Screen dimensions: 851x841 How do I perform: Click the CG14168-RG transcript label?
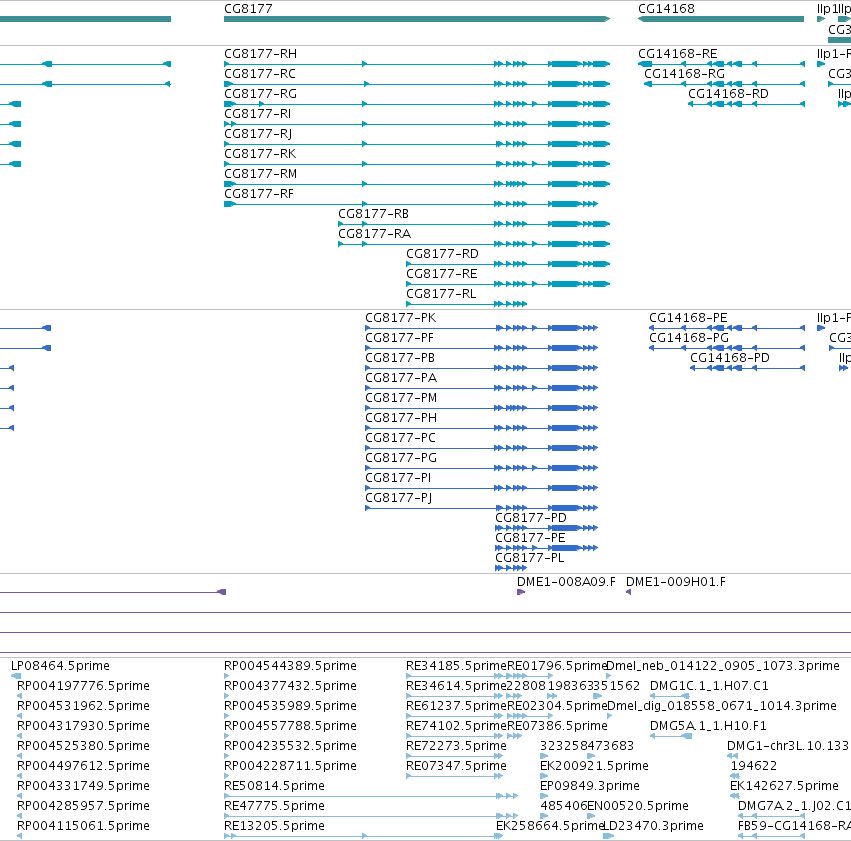point(684,74)
